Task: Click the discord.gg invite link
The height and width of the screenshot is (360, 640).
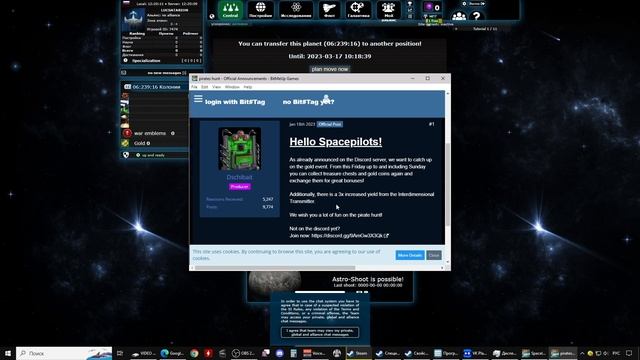Action: (x=350, y=236)
